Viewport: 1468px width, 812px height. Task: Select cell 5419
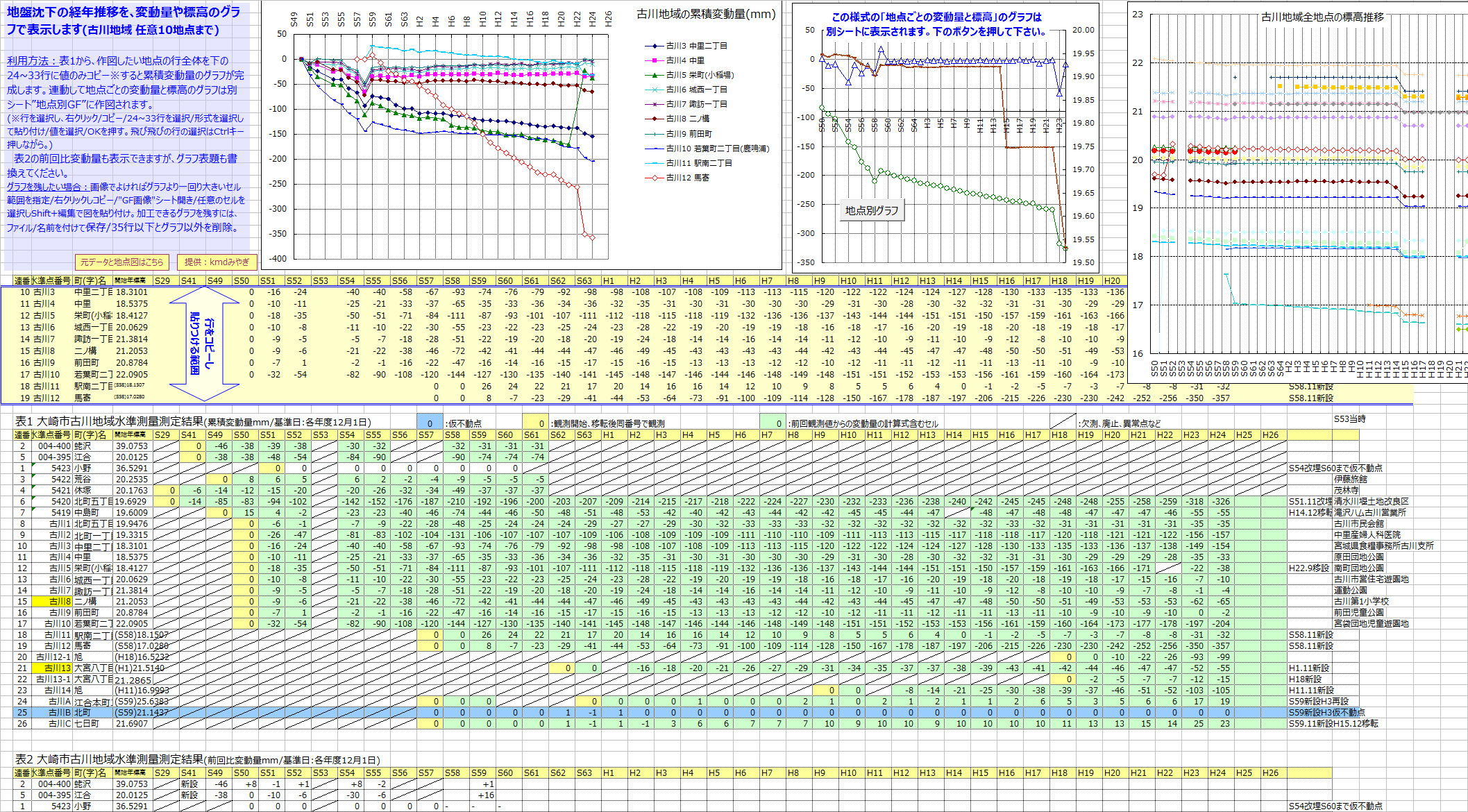coord(51,512)
